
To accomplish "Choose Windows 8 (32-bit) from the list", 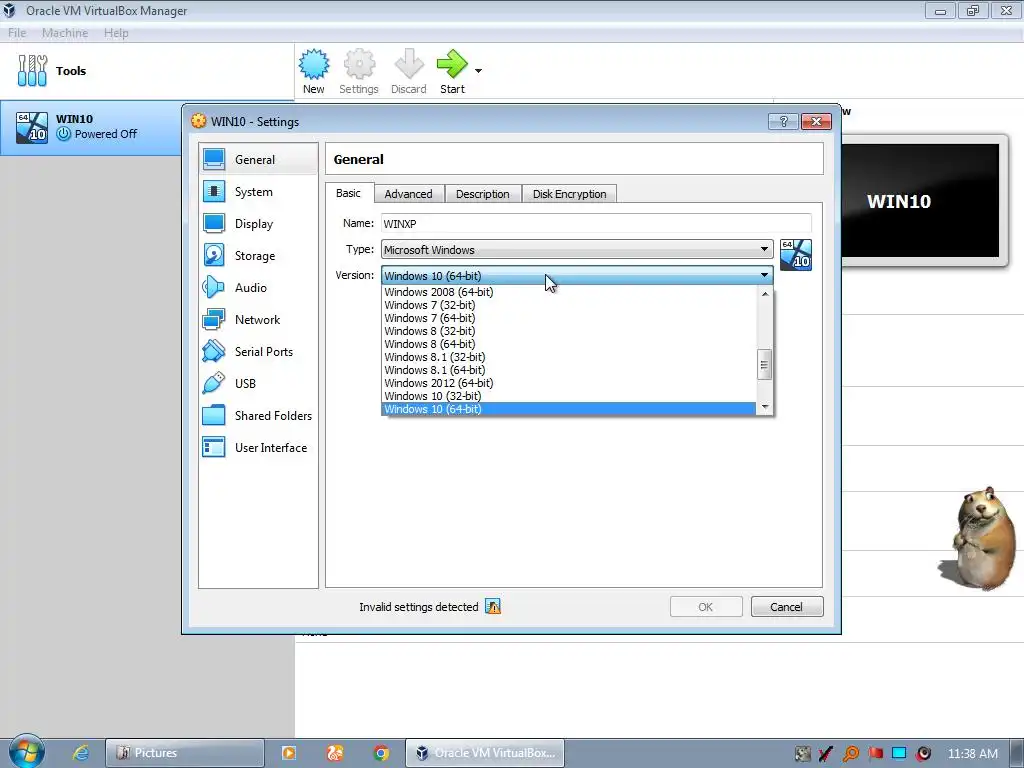I will [568, 331].
